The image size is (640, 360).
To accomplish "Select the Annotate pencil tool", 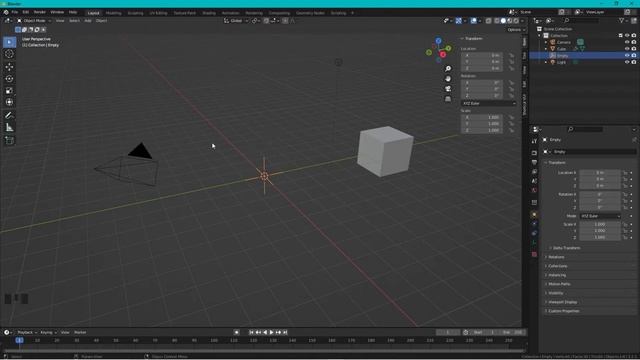I will 9,116.
